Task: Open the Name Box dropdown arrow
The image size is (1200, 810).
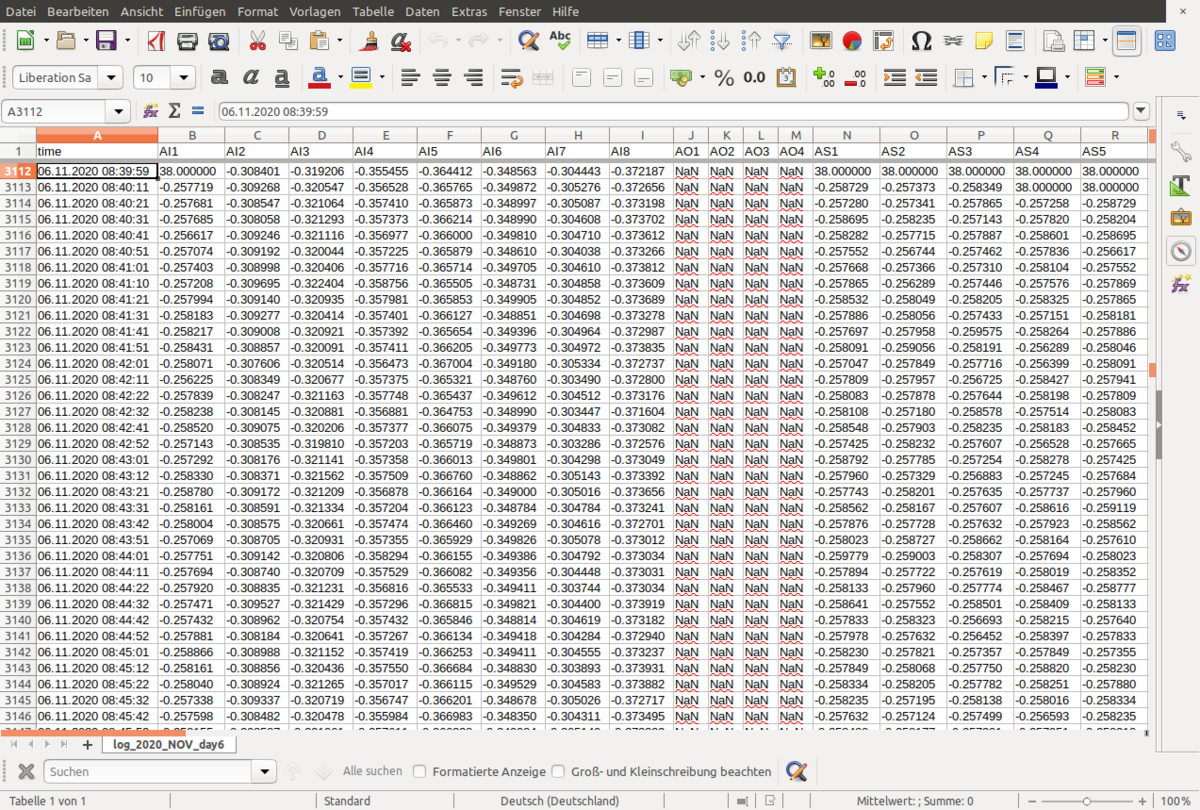Action: [120, 111]
